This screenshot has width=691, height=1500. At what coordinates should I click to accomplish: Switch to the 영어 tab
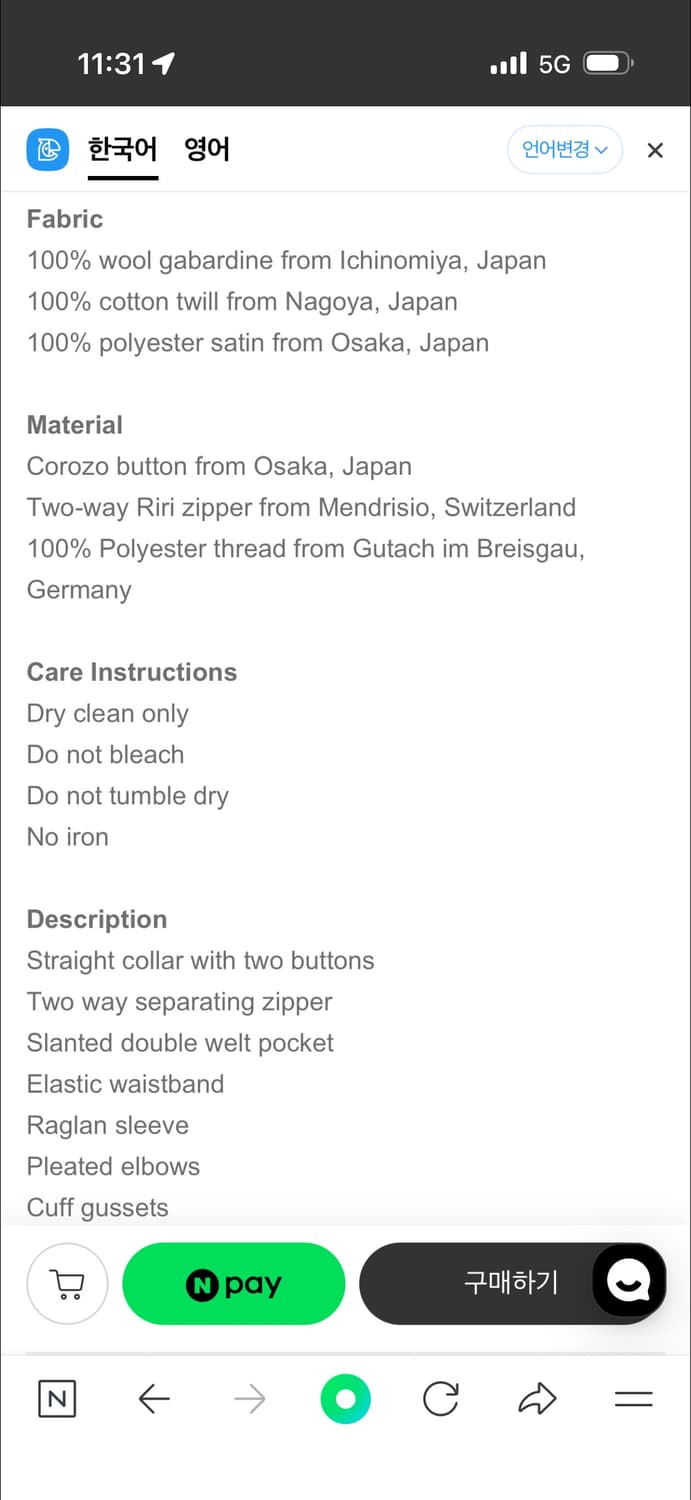[207, 151]
